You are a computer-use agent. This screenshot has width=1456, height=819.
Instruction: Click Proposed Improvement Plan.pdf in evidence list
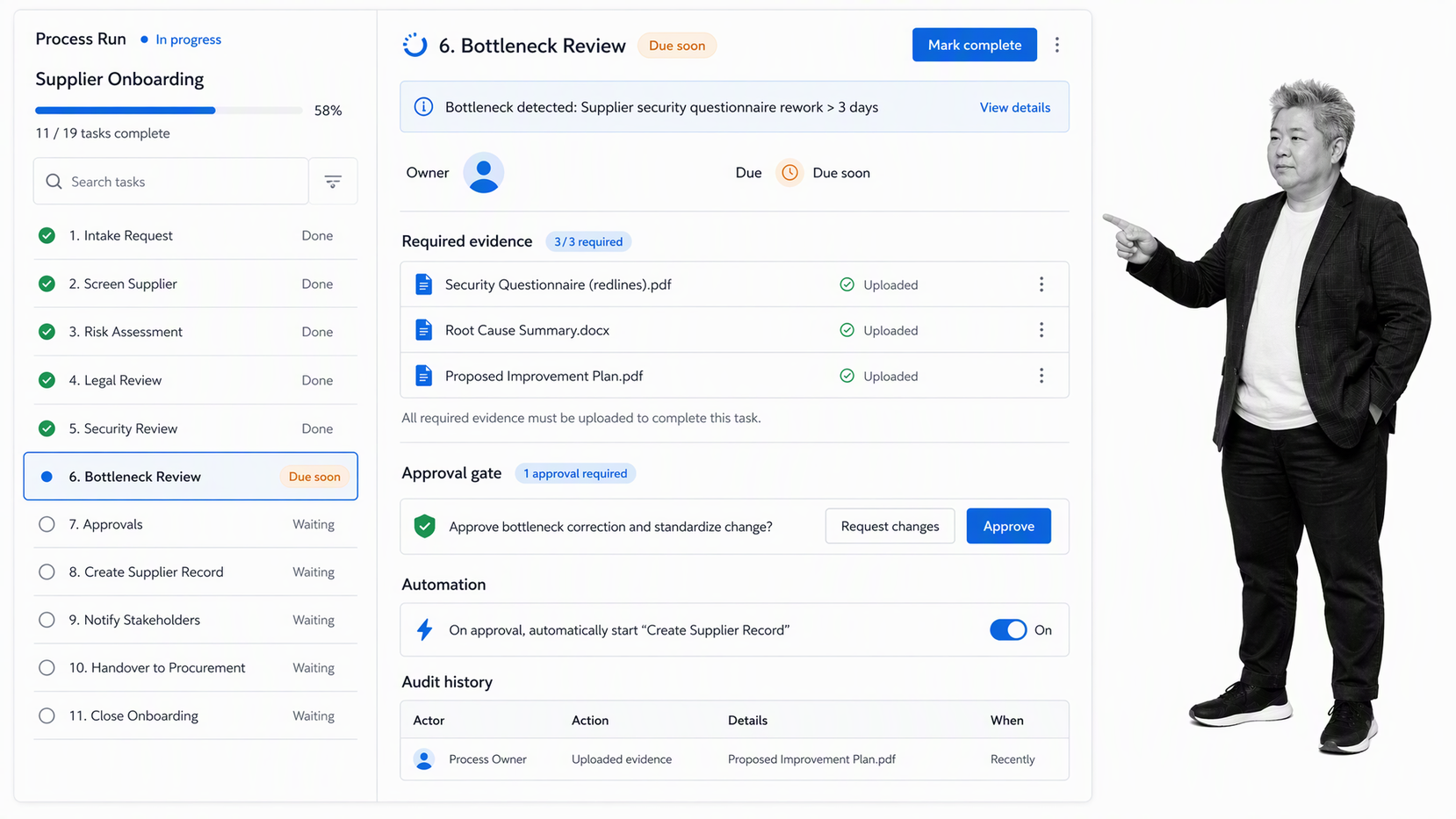tap(544, 376)
